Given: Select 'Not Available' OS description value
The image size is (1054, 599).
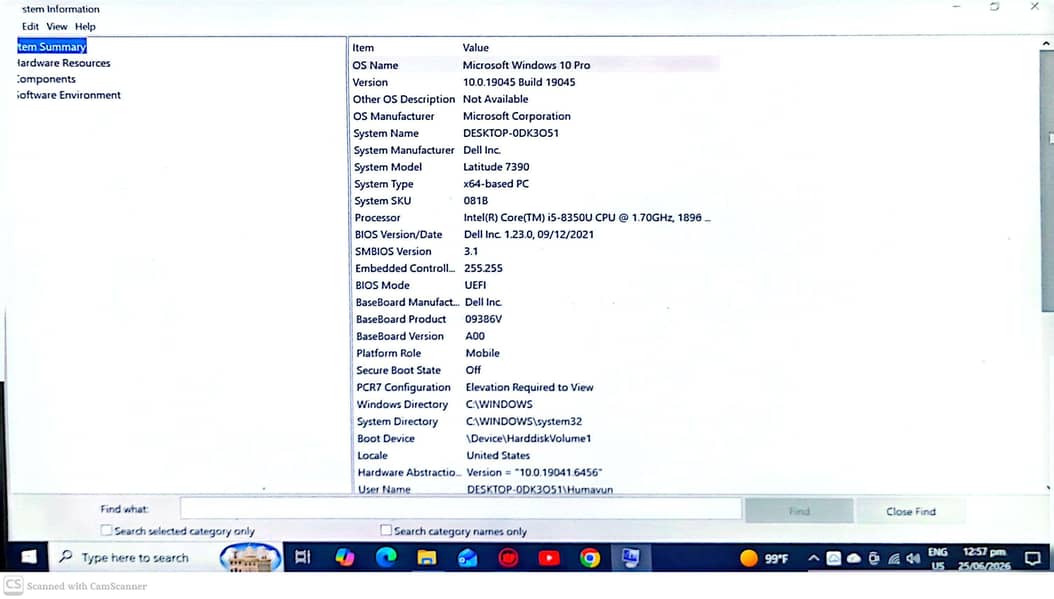Looking at the screenshot, I should click(x=495, y=99).
